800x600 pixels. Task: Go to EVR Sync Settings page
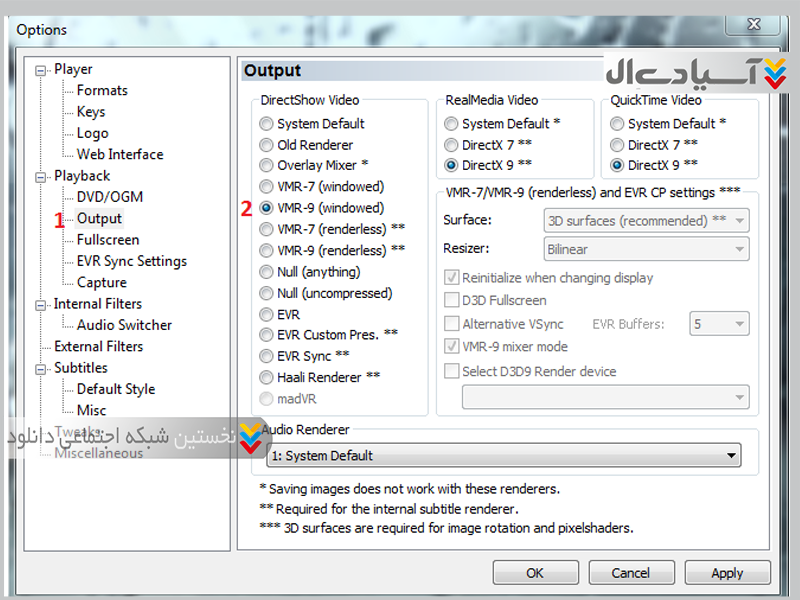pyautogui.click(x=131, y=261)
